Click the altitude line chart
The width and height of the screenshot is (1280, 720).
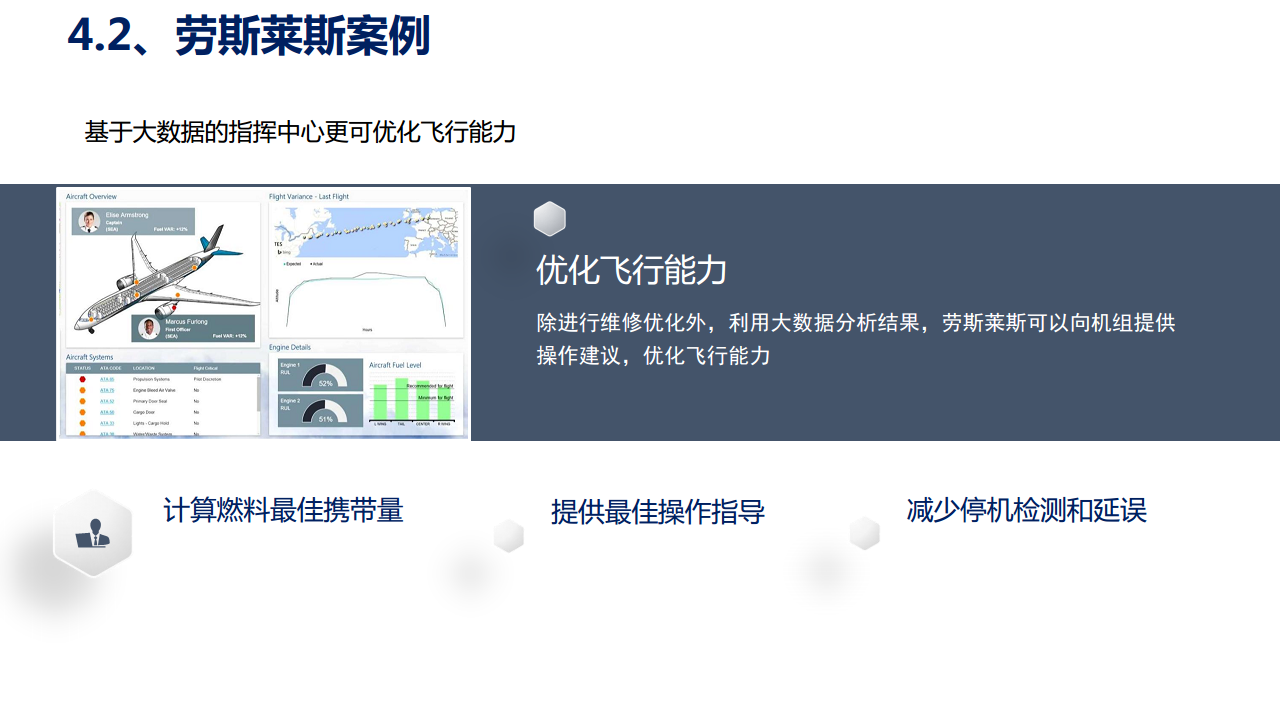[364, 300]
